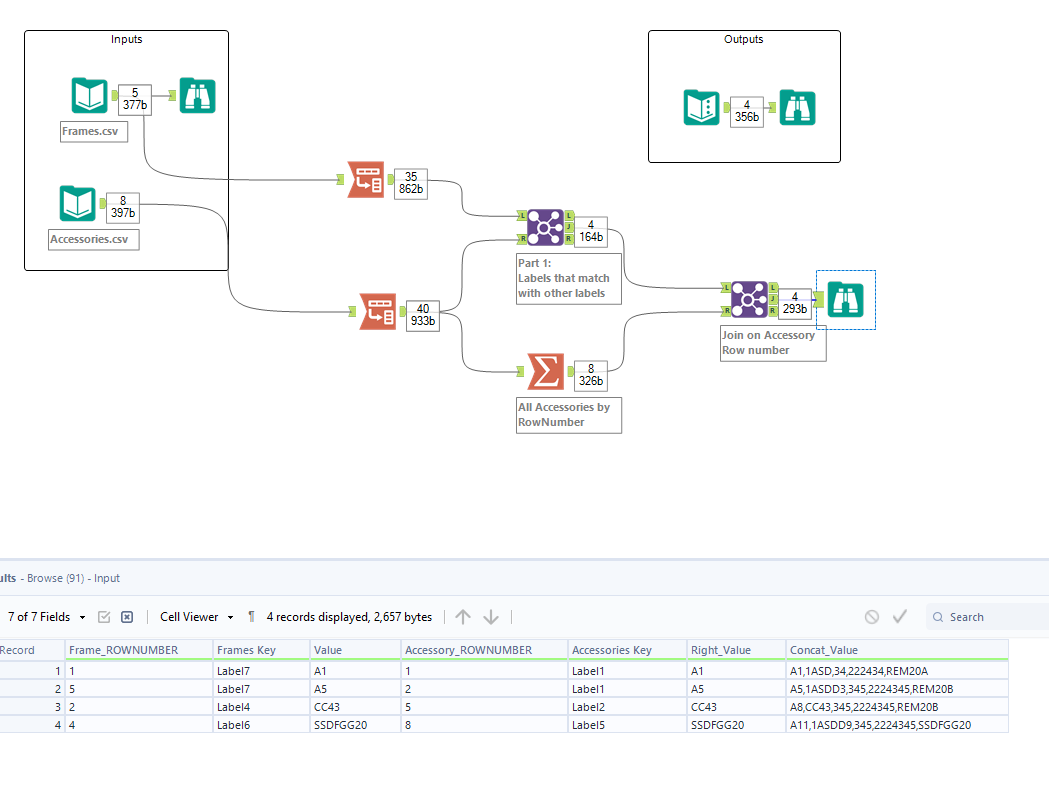Select the Accessories.csv Input Data tool

[80, 204]
